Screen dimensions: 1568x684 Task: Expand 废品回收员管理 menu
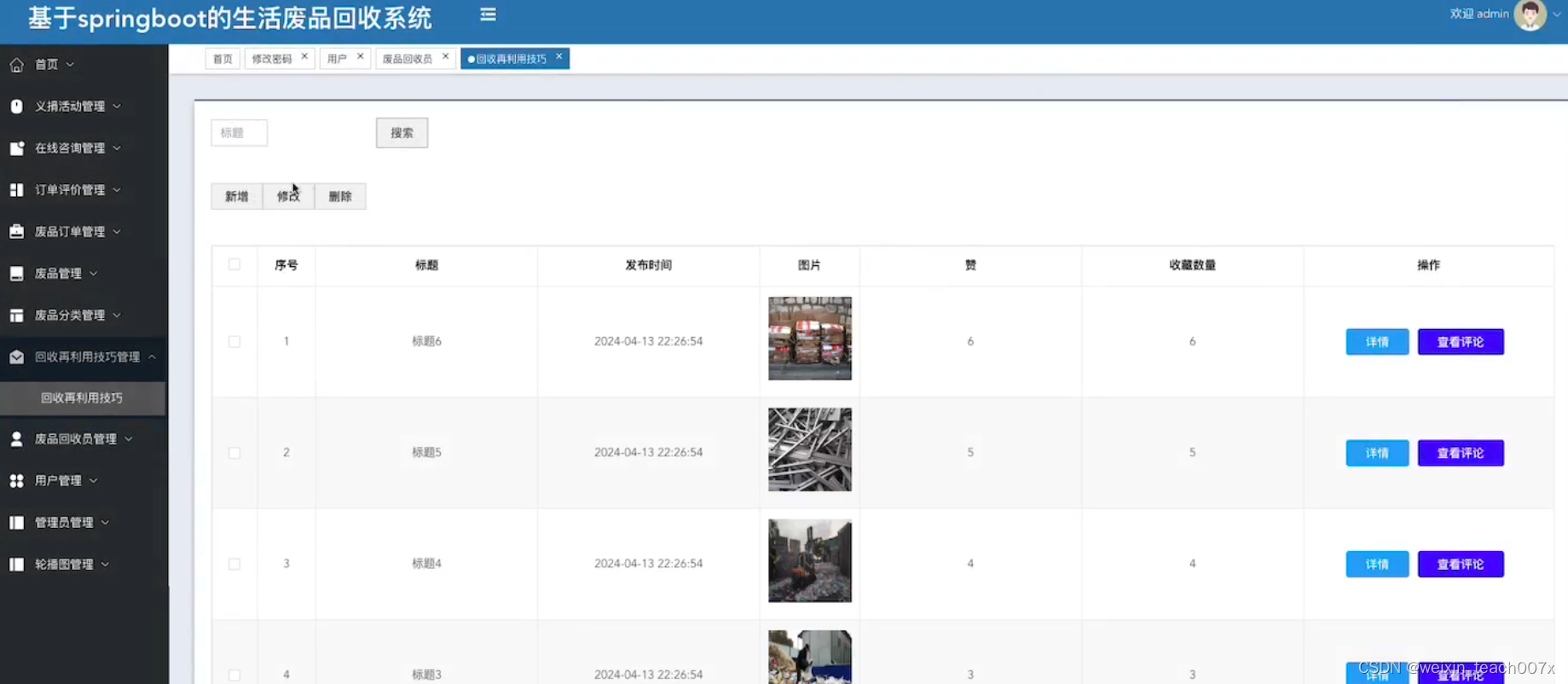pyautogui.click(x=129, y=438)
